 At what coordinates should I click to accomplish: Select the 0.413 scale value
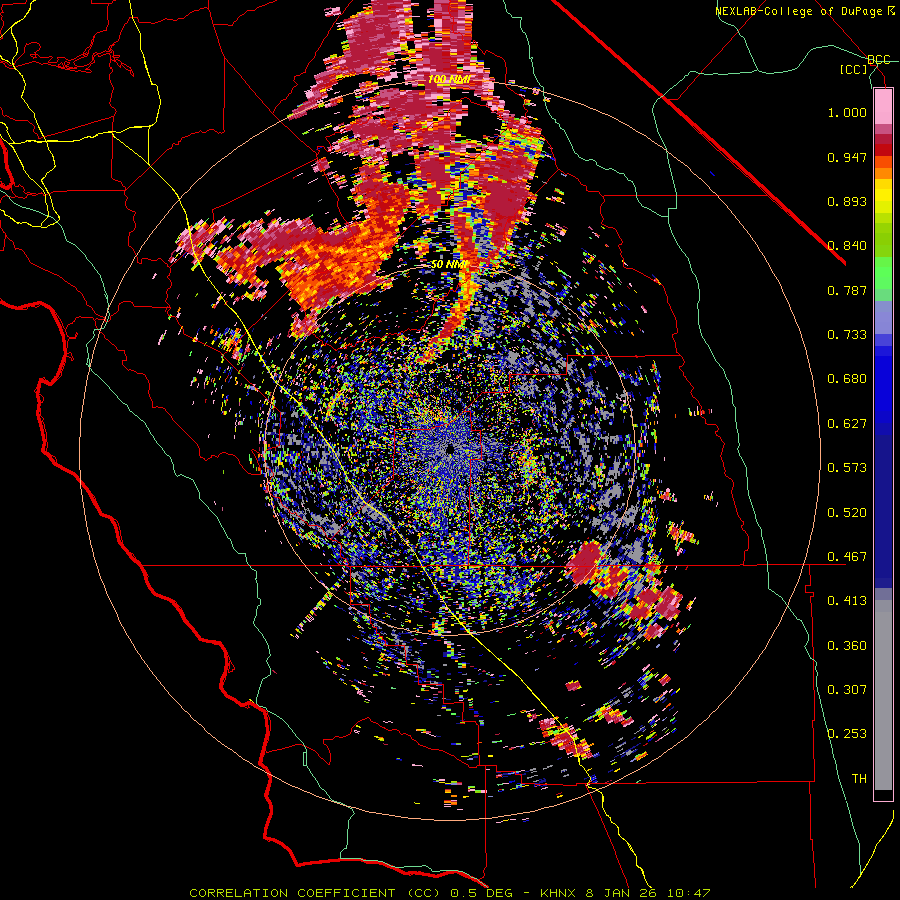pyautogui.click(x=847, y=601)
